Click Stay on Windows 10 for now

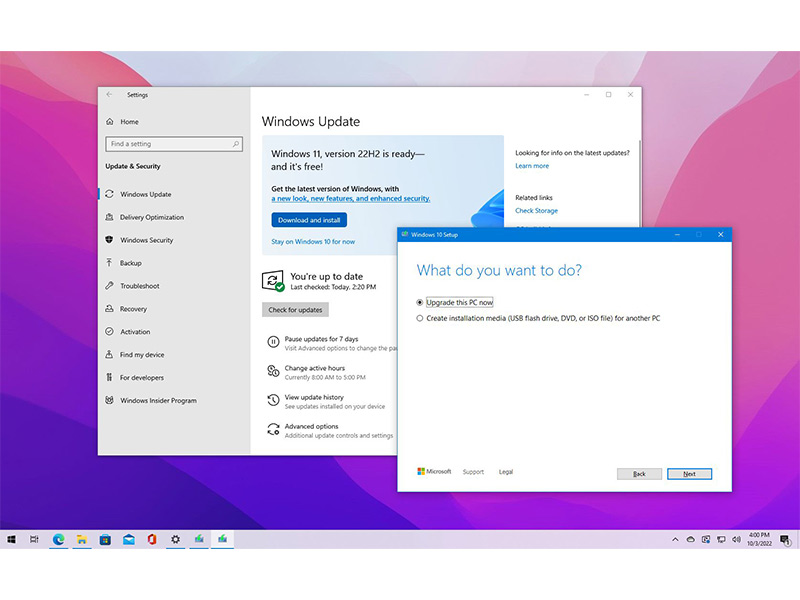[x=313, y=242]
